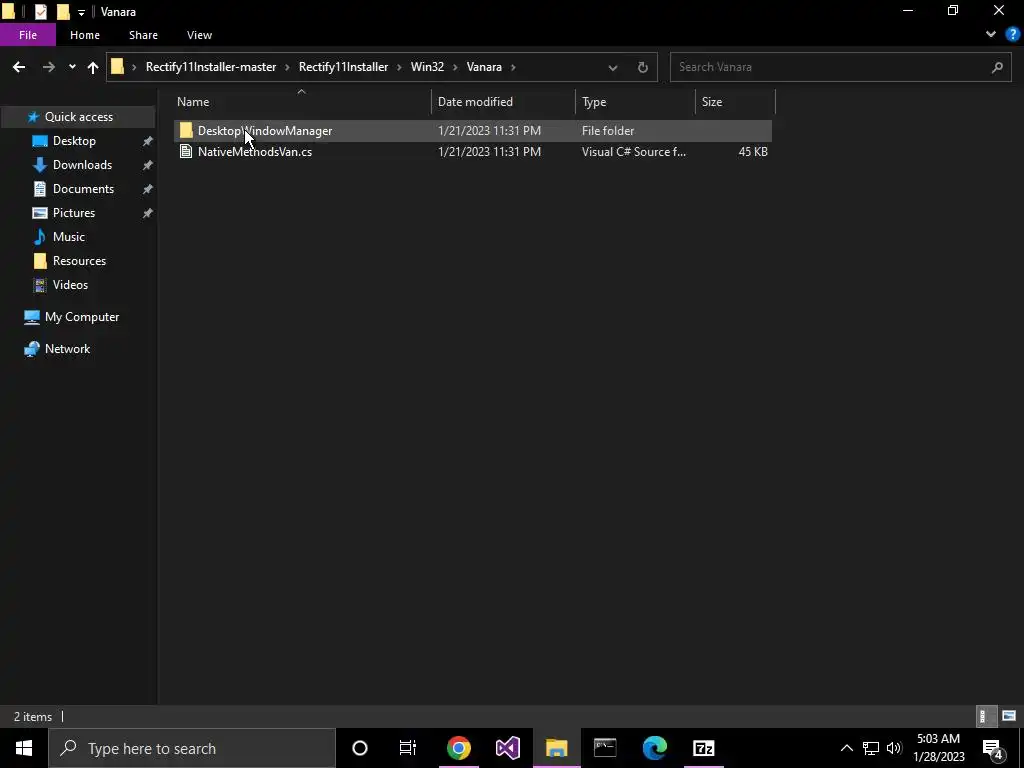Screen dimensions: 1024x768
Task: Refresh the Vanara folder
Action: pyautogui.click(x=643, y=67)
